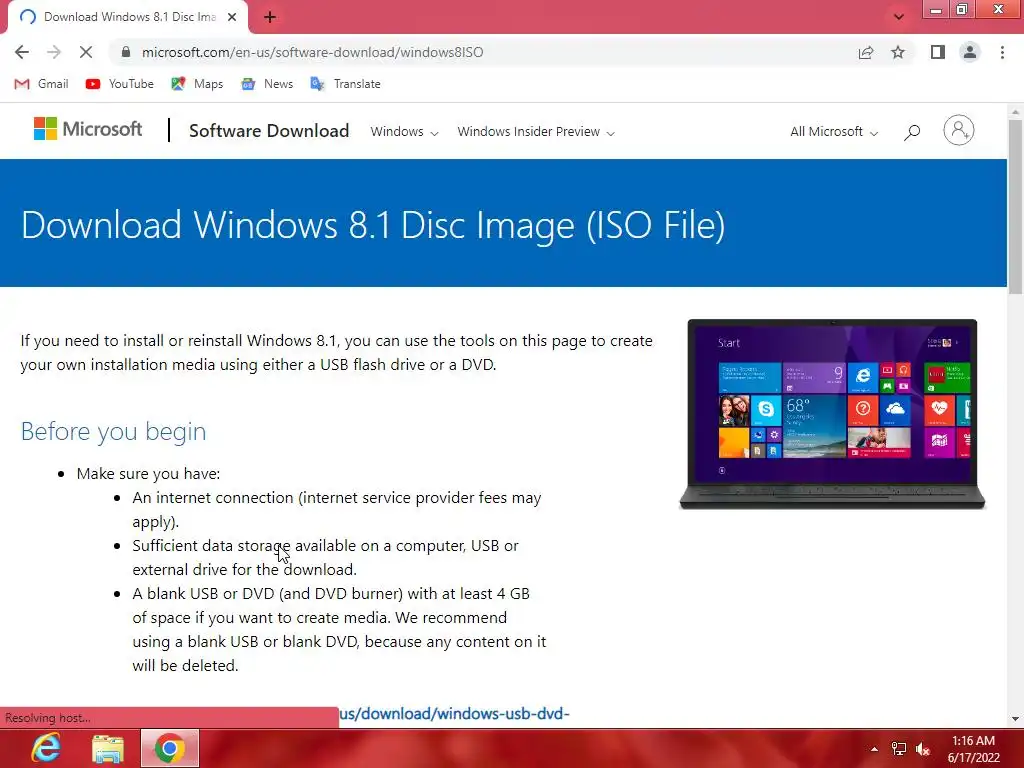Click the "Before you begin" heading
Screen dimensions: 1024x768
pyautogui.click(x=114, y=432)
